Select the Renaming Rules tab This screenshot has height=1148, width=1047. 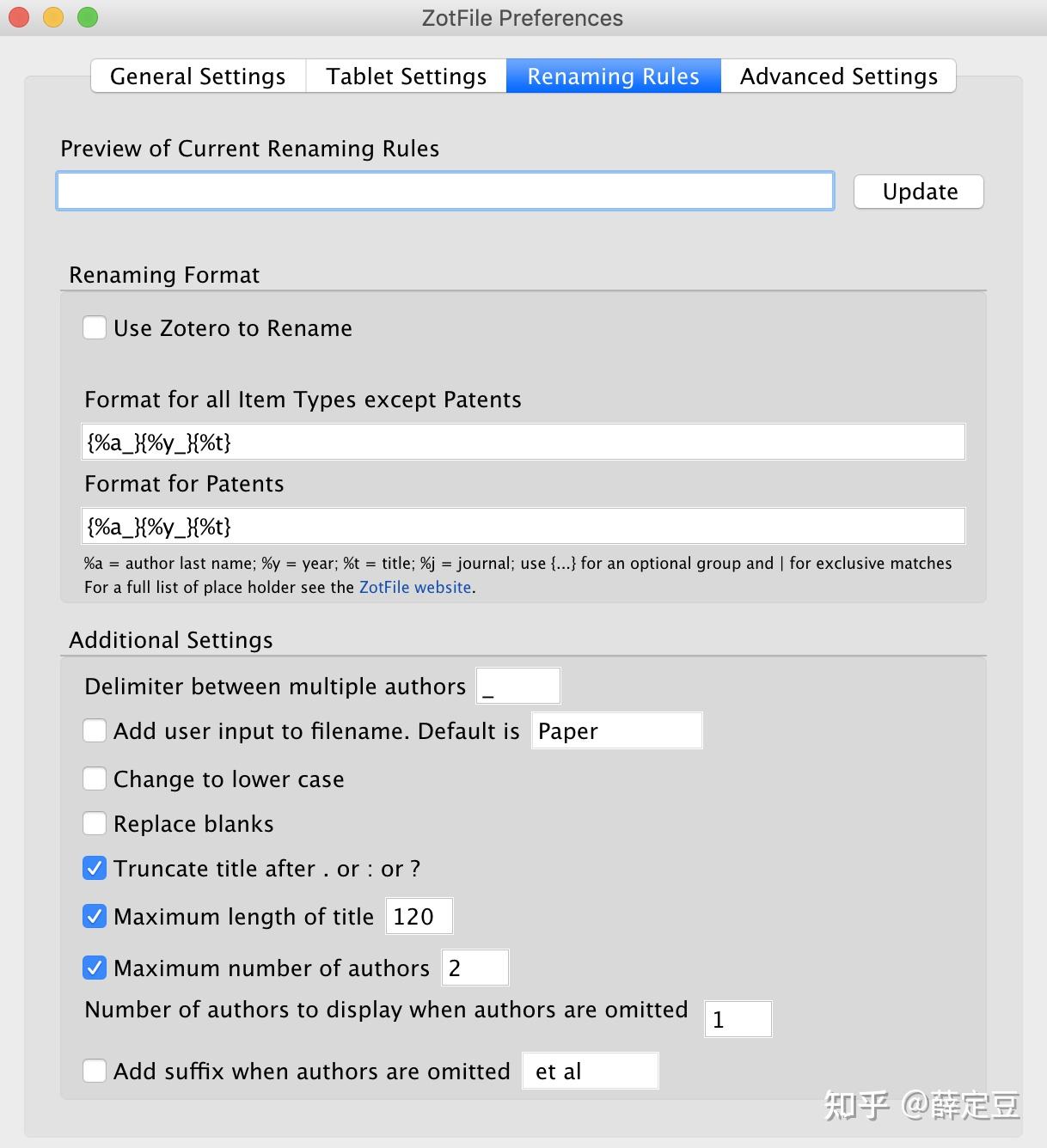click(613, 76)
